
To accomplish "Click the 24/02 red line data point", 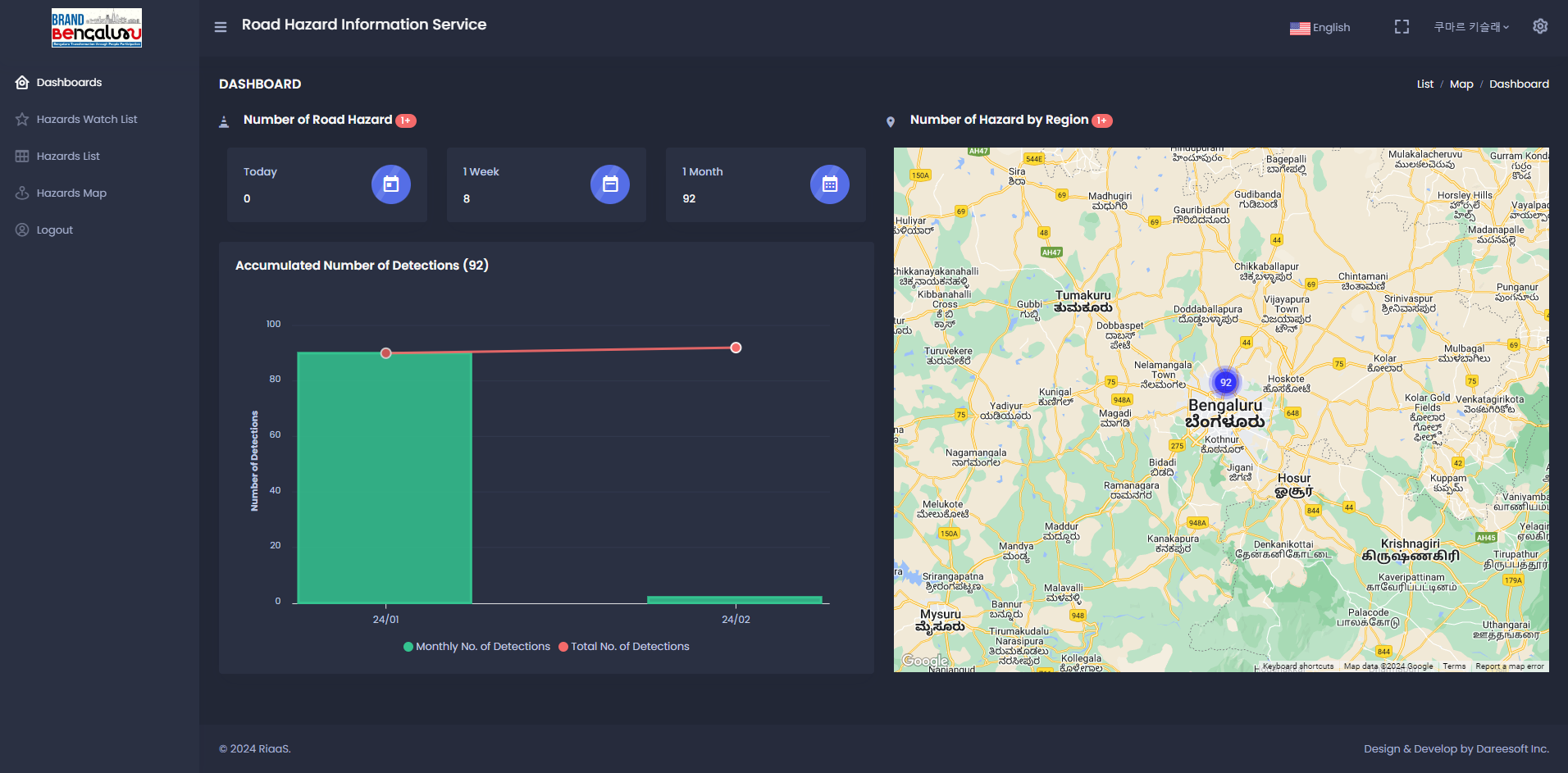I will [736, 348].
